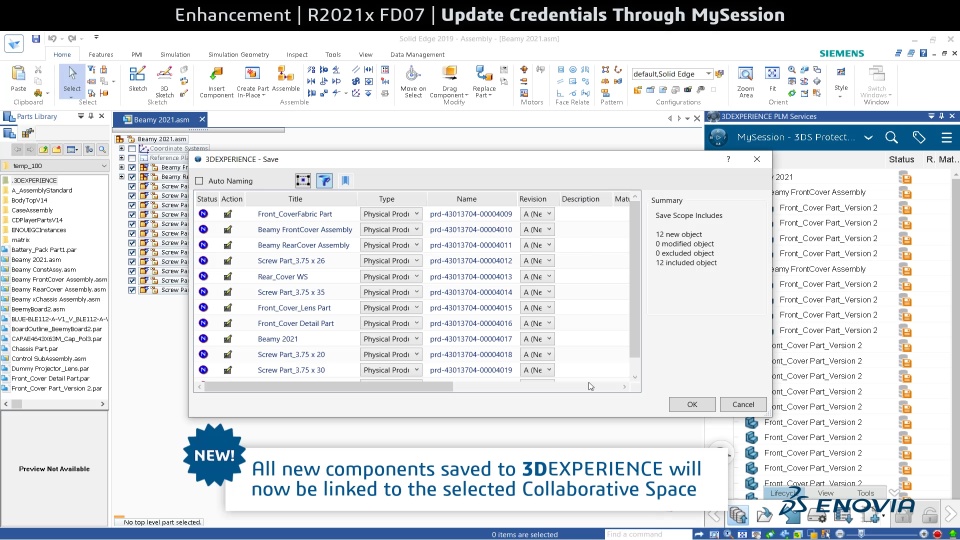Image resolution: width=960 pixels, height=540 pixels.
Task: Open the default,Solid Edge configuration dropdown
Action: [708, 73]
